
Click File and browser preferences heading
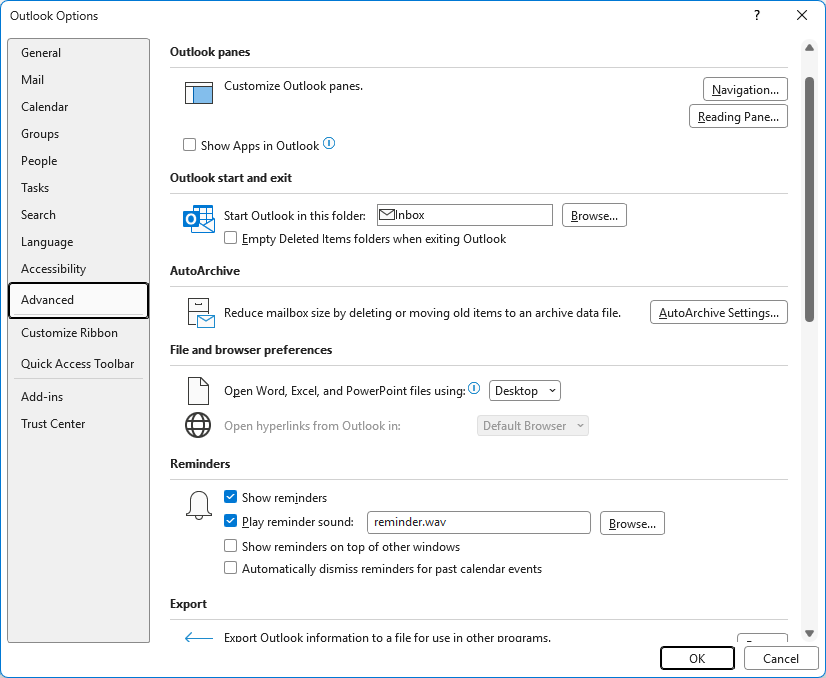(251, 350)
